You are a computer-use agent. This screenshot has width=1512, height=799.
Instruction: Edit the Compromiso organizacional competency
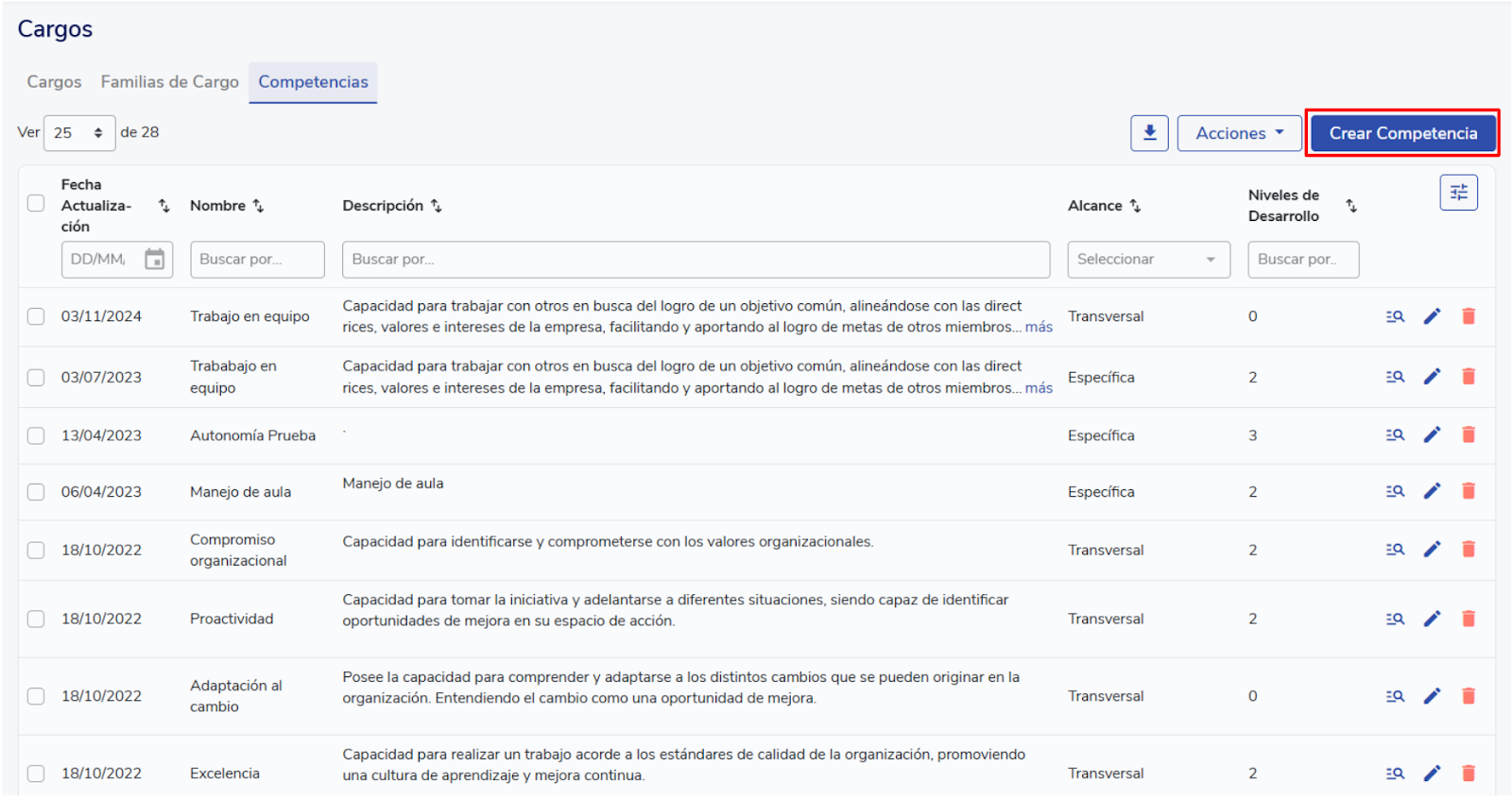[x=1433, y=550]
